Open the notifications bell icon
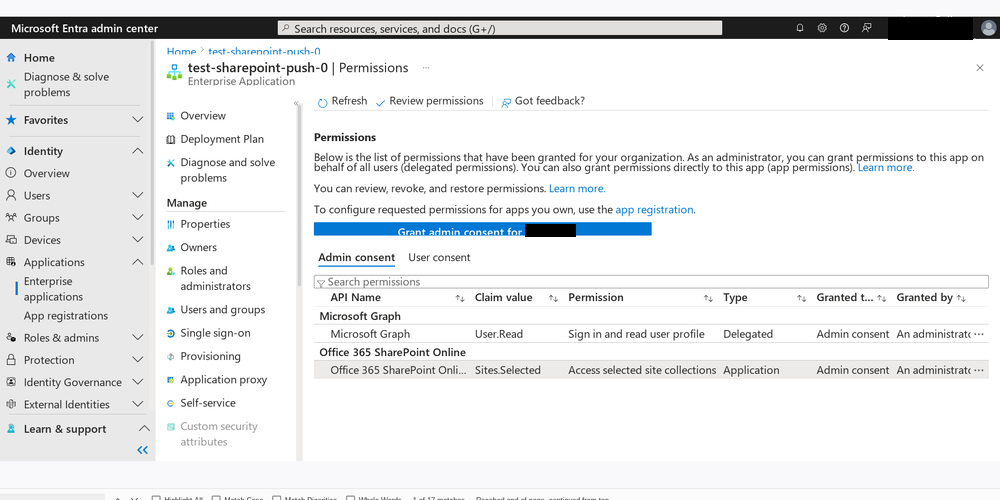The image size is (1000, 500). point(800,28)
